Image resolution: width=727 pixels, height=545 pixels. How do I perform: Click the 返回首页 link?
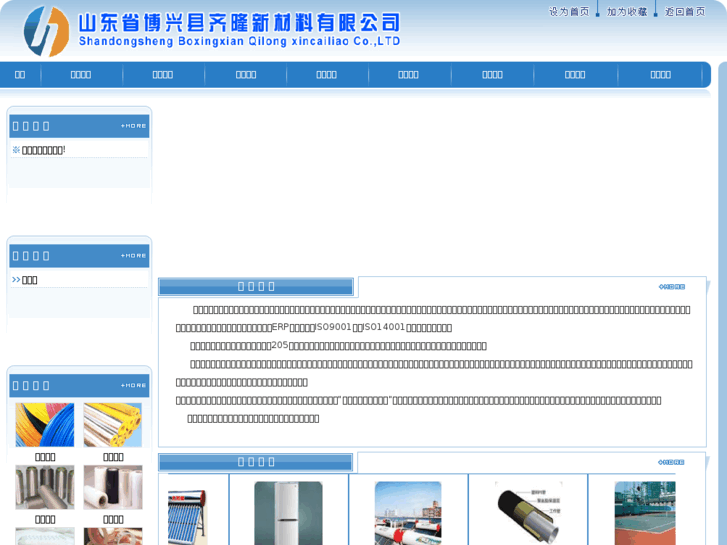coord(685,12)
